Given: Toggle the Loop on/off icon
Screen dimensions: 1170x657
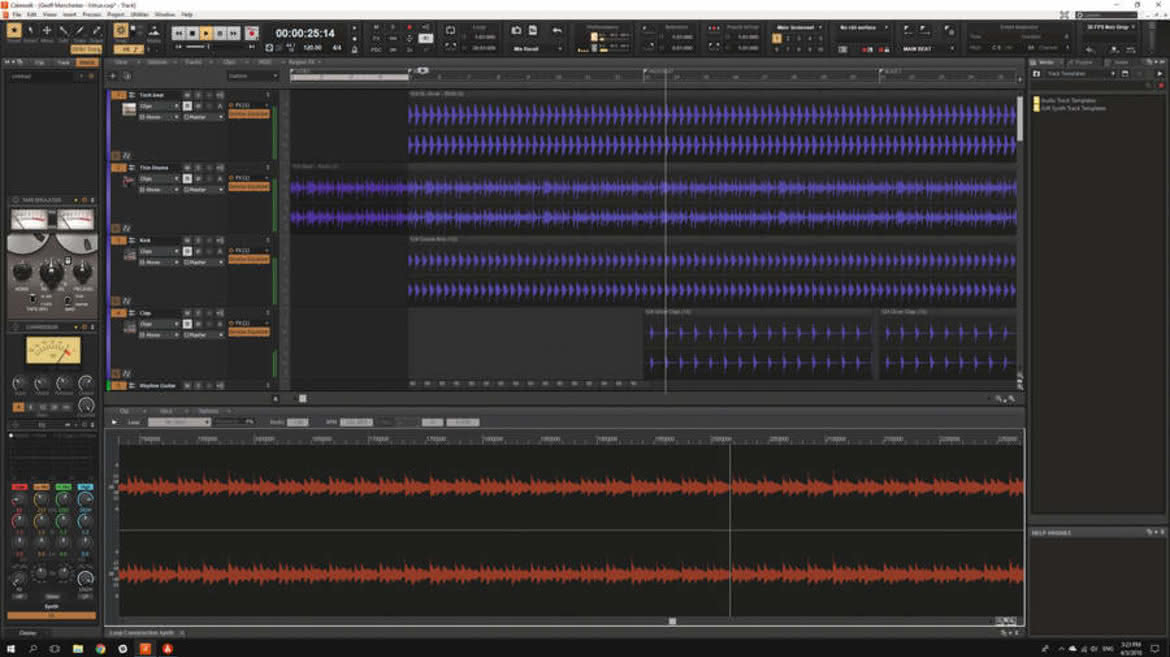Looking at the screenshot, I should tap(450, 31).
